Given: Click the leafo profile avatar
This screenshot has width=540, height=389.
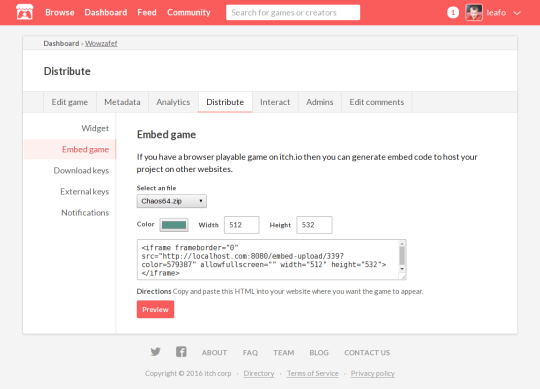Looking at the screenshot, I should [474, 12].
